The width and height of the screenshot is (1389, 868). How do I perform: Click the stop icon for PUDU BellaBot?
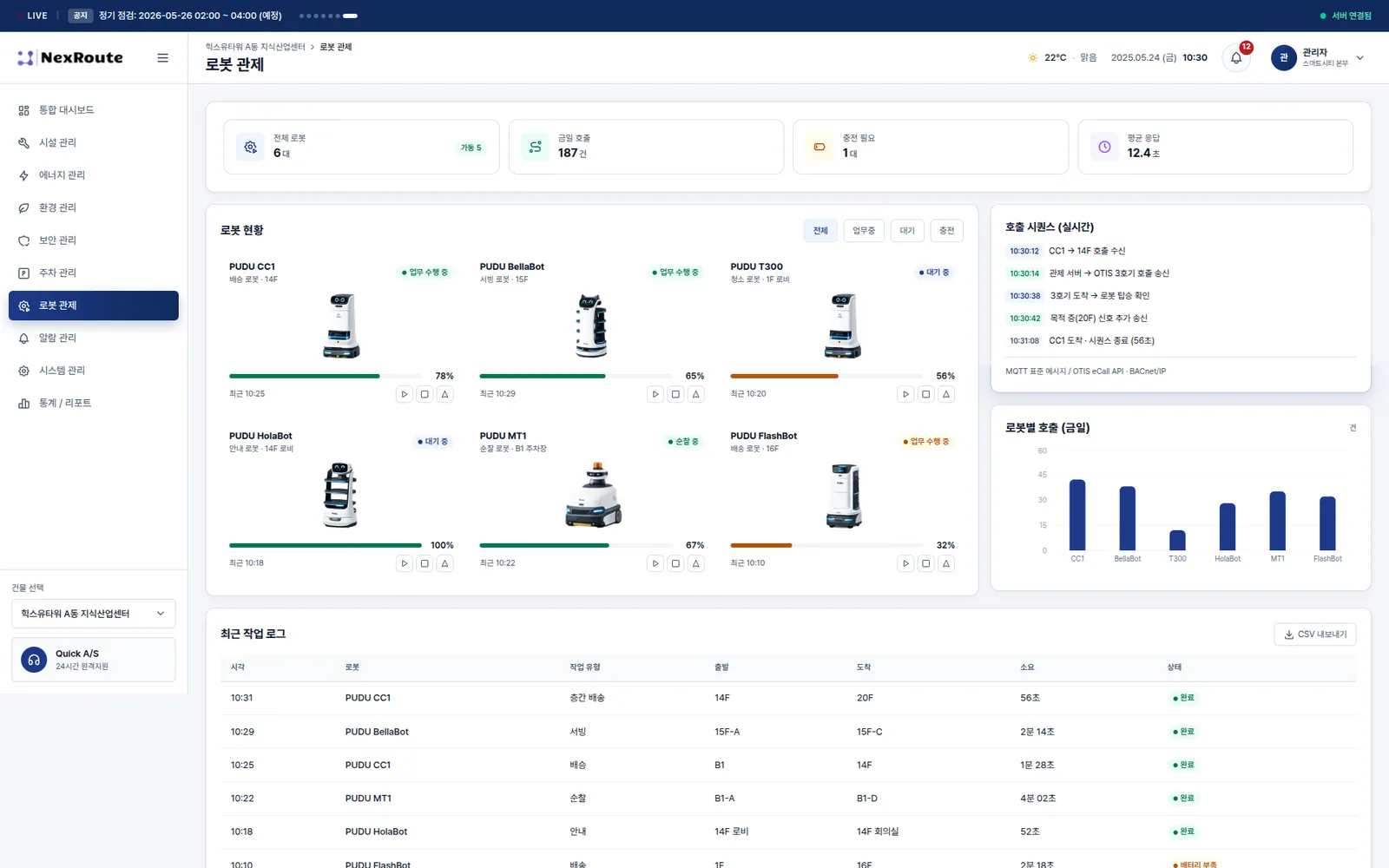[x=675, y=394]
